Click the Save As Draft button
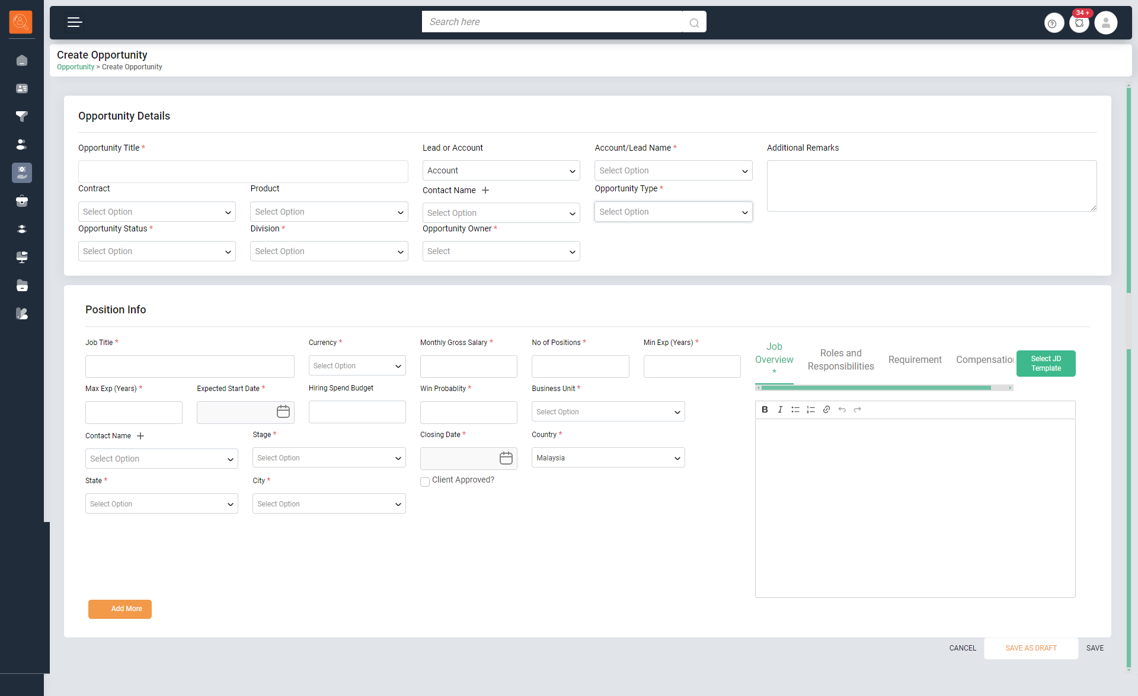This screenshot has width=1138, height=696. coord(1030,648)
